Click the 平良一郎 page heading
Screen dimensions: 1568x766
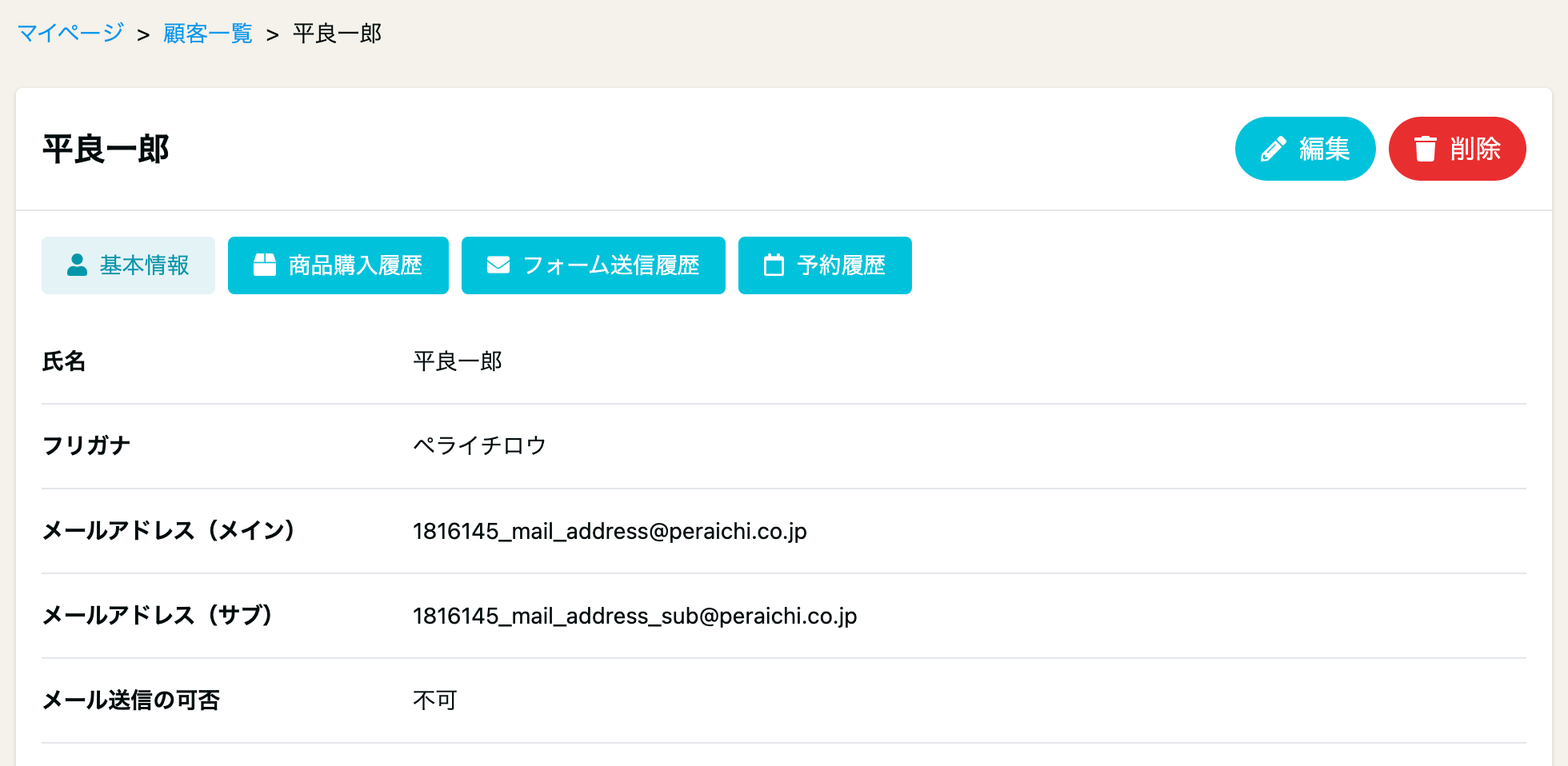[x=106, y=149]
